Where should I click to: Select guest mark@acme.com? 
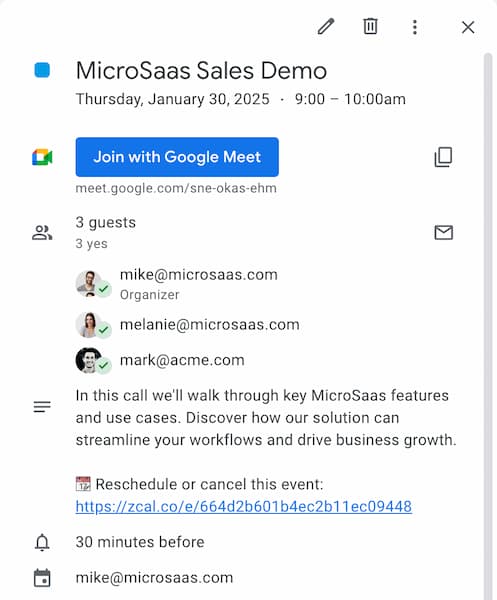point(182,360)
